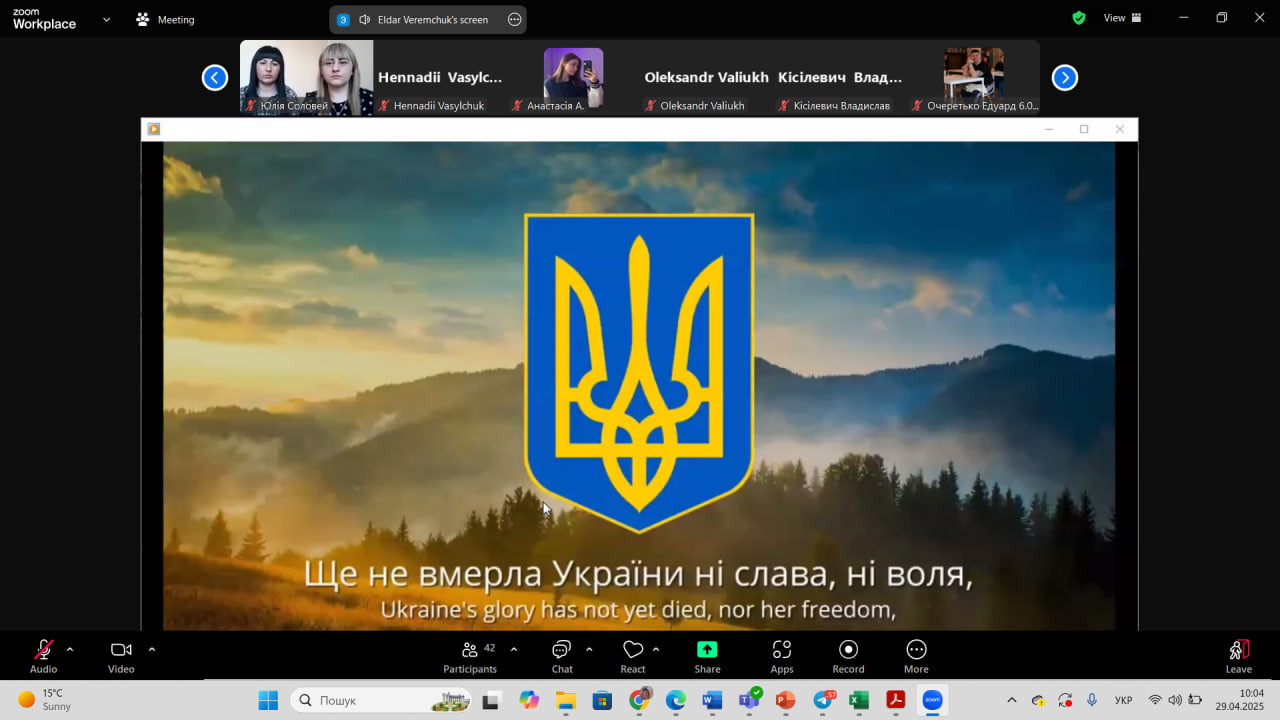
Task: Open the Meeting tab
Action: click(165, 19)
